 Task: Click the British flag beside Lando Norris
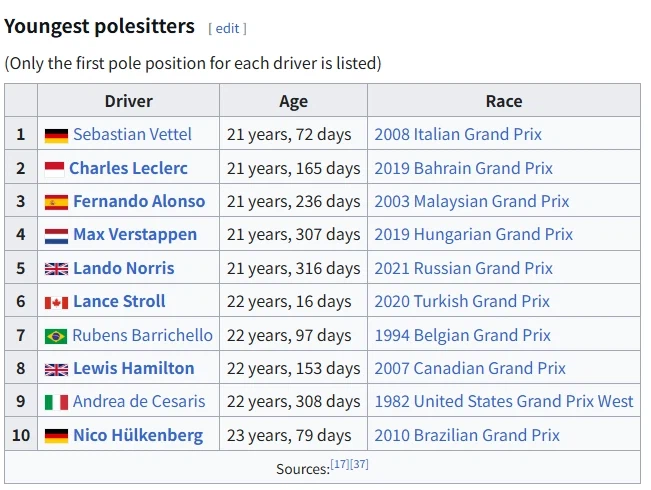(56, 269)
